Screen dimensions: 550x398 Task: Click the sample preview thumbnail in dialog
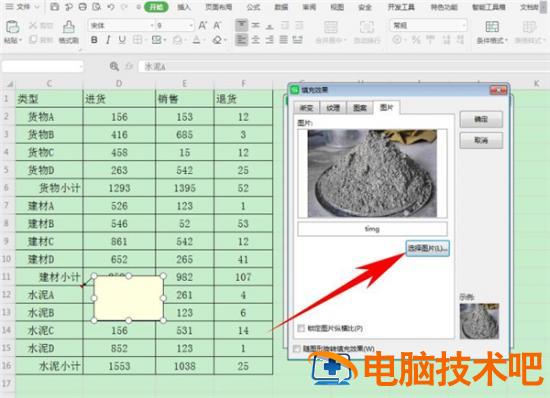tap(479, 321)
